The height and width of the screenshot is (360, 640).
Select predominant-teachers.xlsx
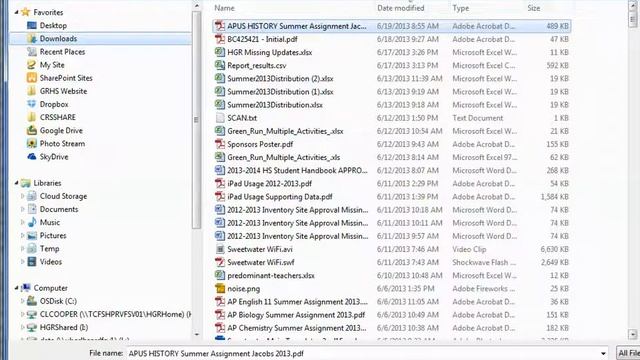click(392, 276)
